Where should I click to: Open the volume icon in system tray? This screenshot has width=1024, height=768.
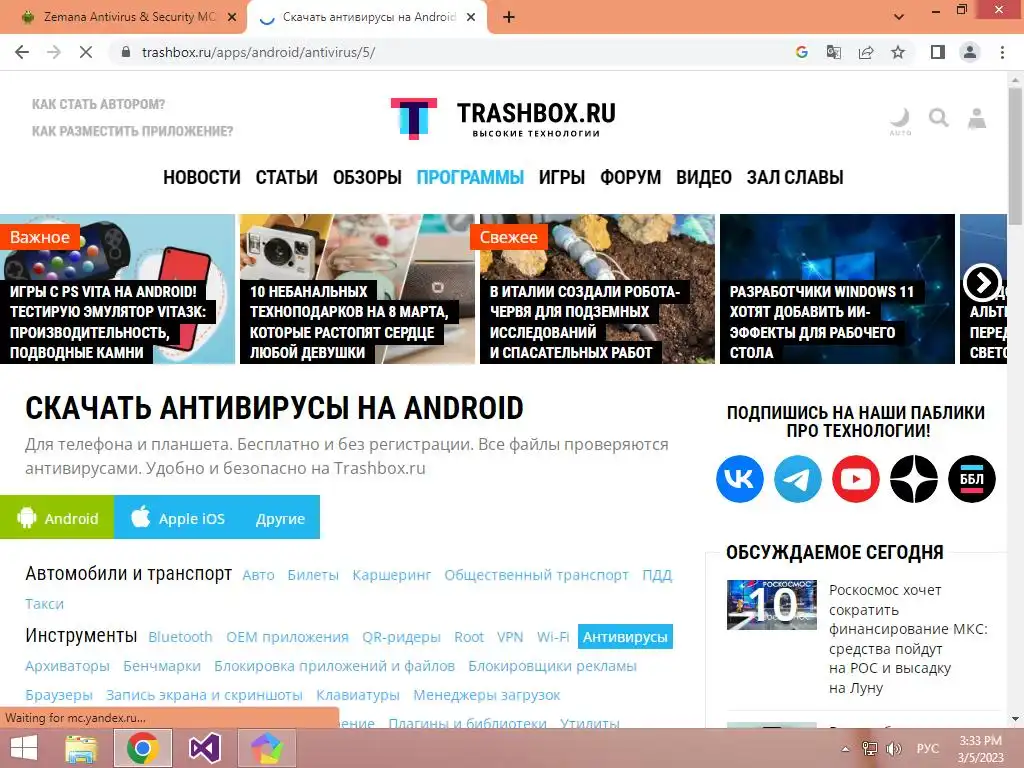pos(894,749)
